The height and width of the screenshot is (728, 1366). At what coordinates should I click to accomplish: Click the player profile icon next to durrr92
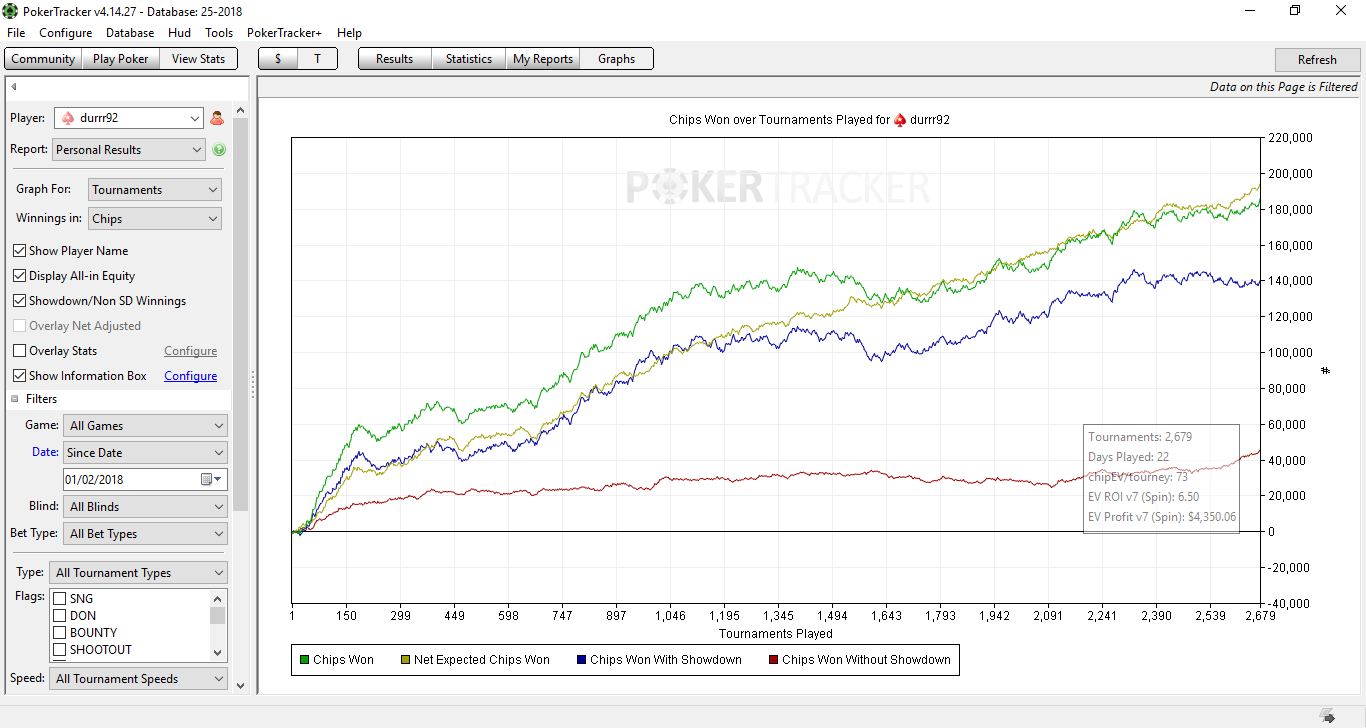(217, 118)
